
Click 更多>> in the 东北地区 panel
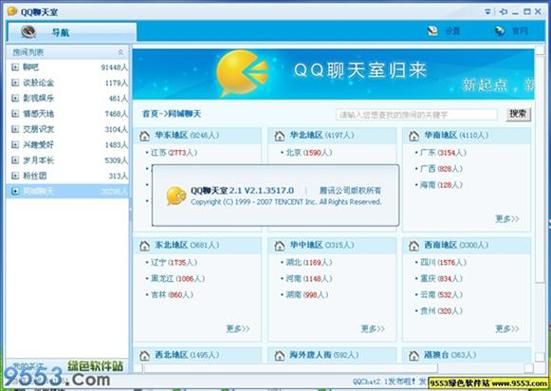pyautogui.click(x=238, y=329)
